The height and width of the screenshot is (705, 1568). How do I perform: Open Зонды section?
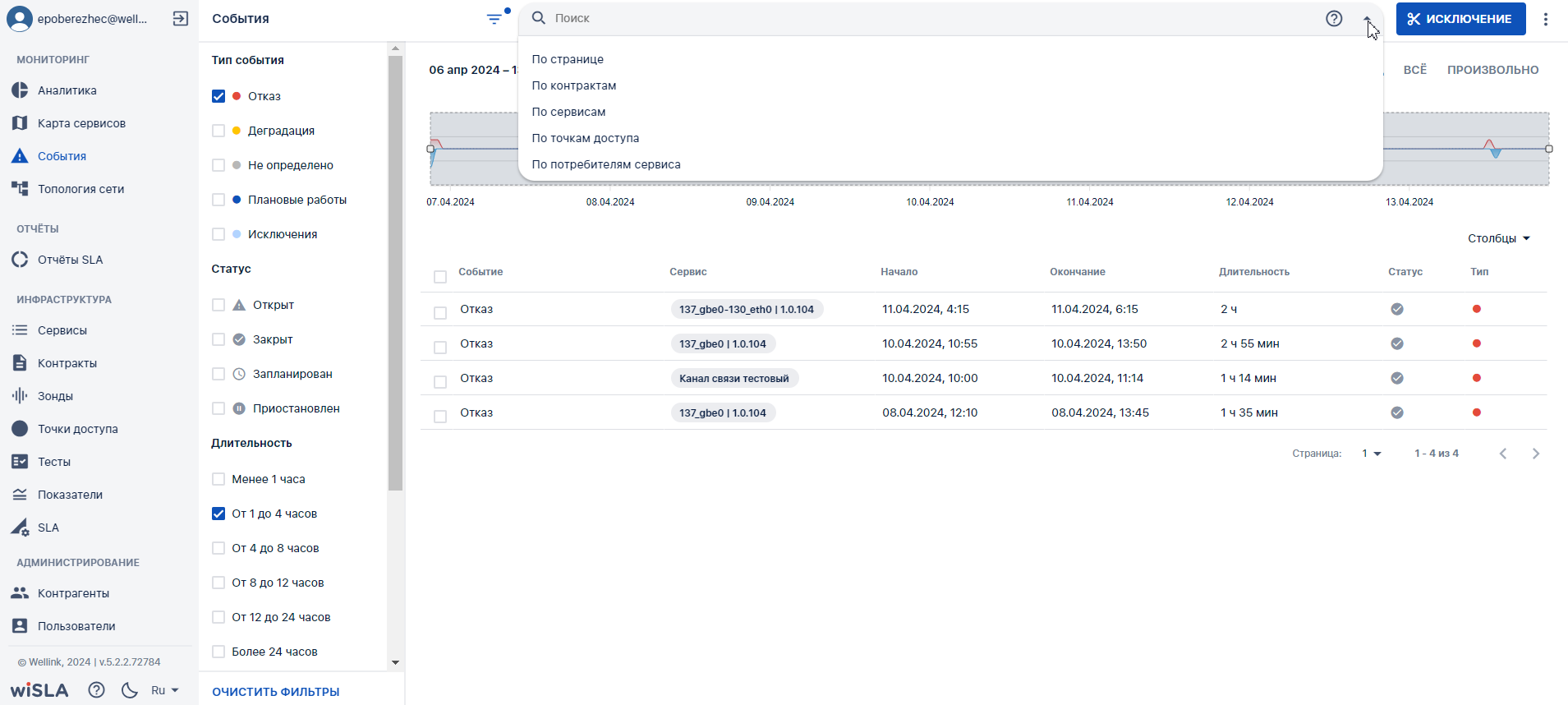(x=55, y=396)
